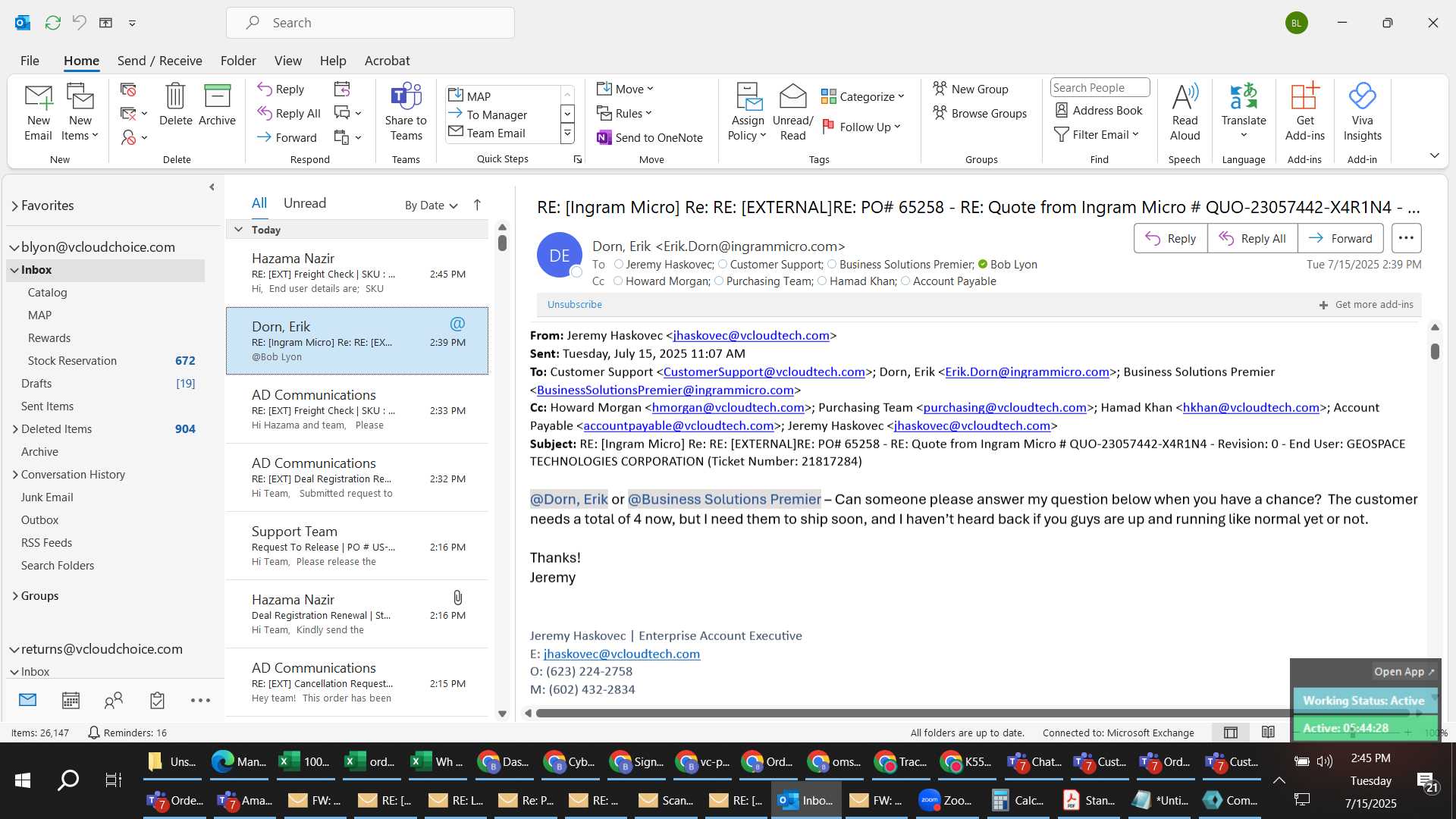Open the New Items button
Screen dimensions: 1456x819
click(x=80, y=111)
